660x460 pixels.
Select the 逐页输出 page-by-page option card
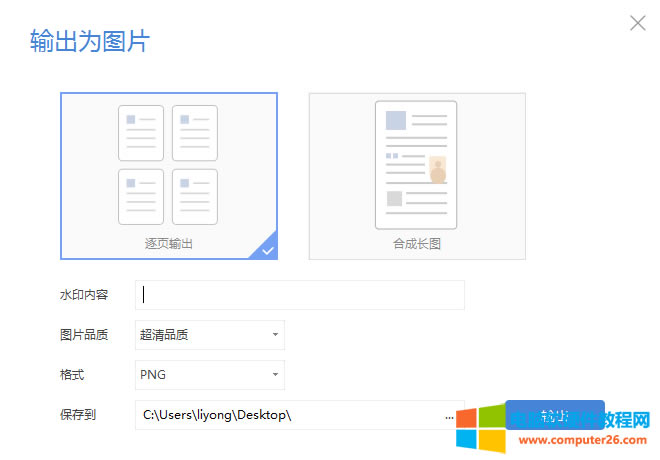[x=168, y=175]
